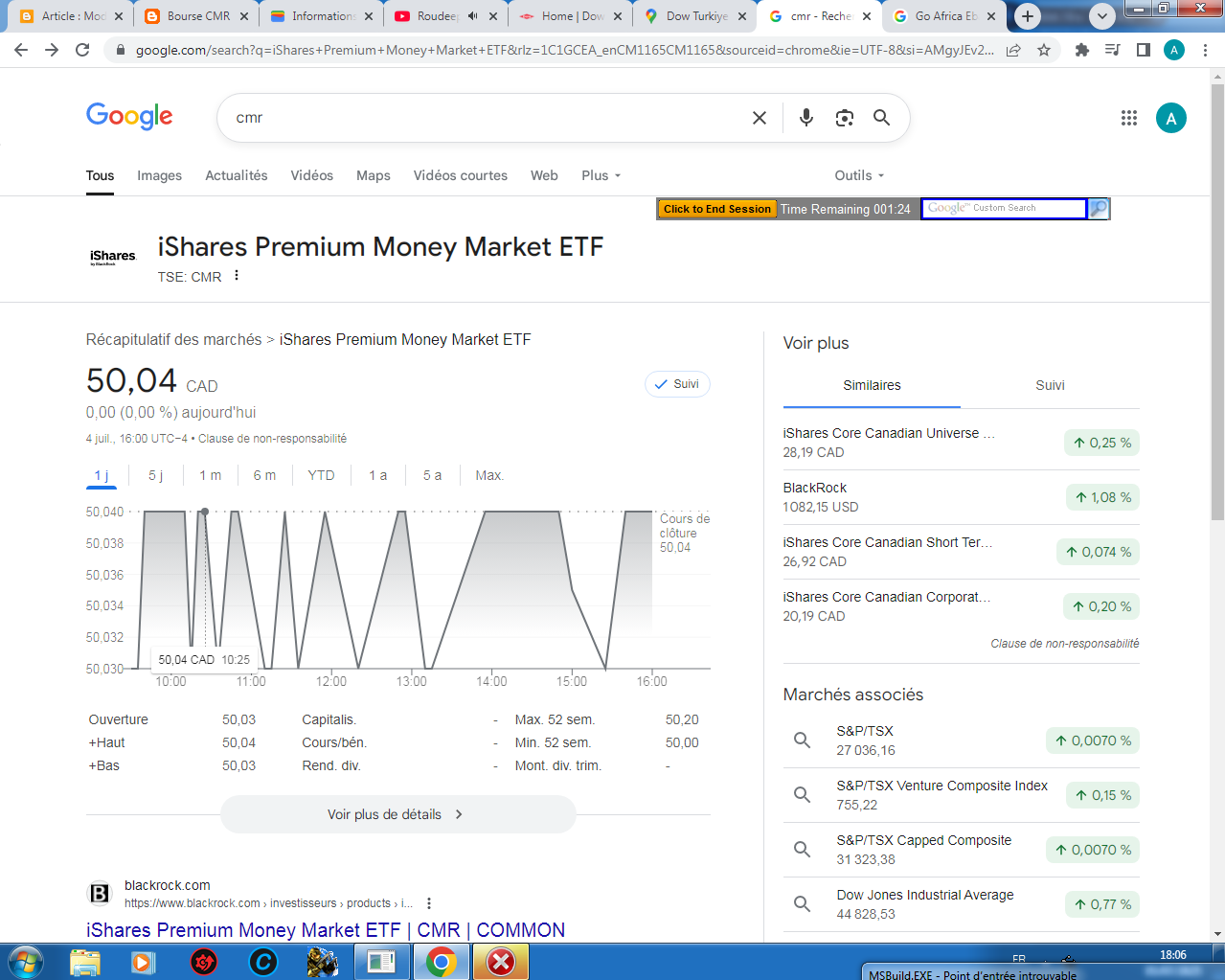1225x980 pixels.
Task: Open Google account avatar on the page
Action: coord(1171,118)
